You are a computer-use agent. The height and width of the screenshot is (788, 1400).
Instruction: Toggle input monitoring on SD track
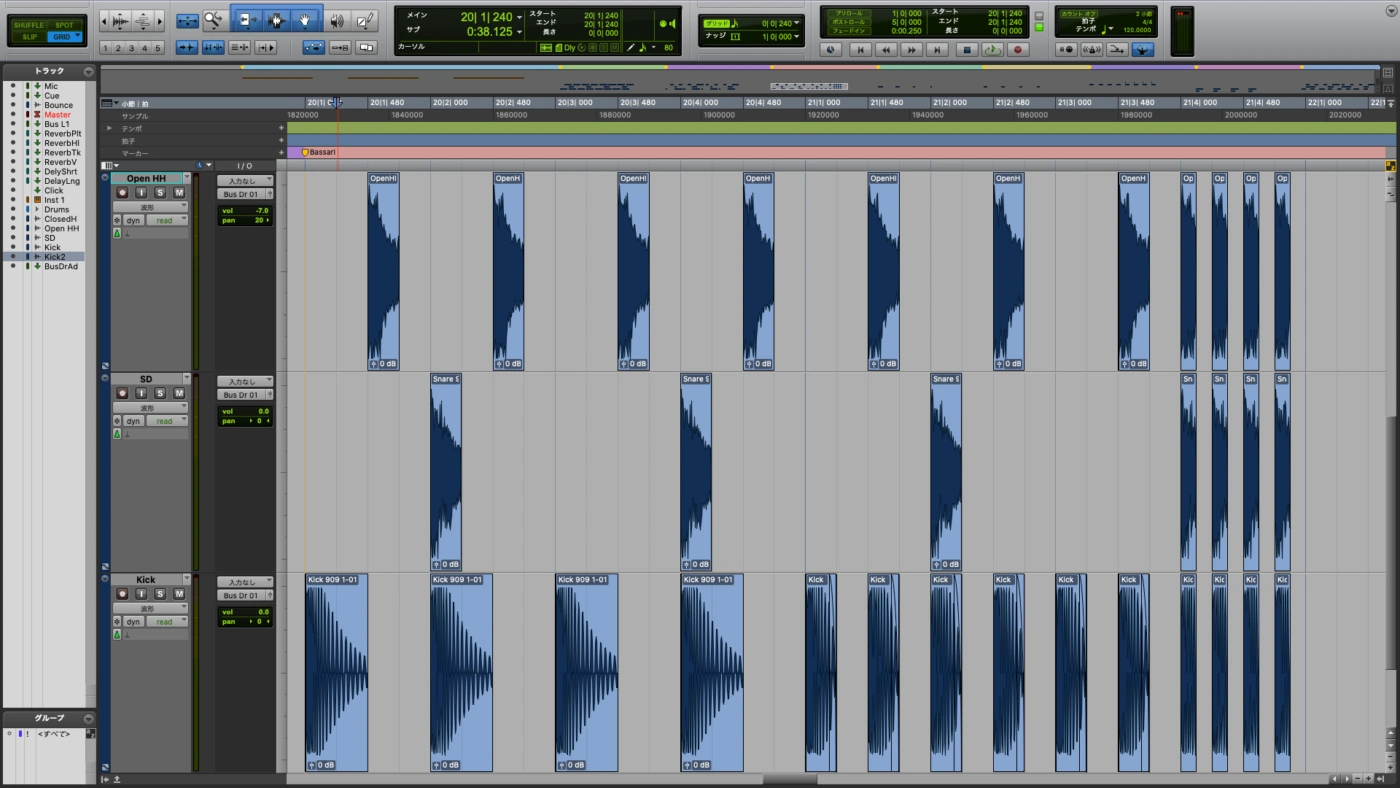pos(141,394)
